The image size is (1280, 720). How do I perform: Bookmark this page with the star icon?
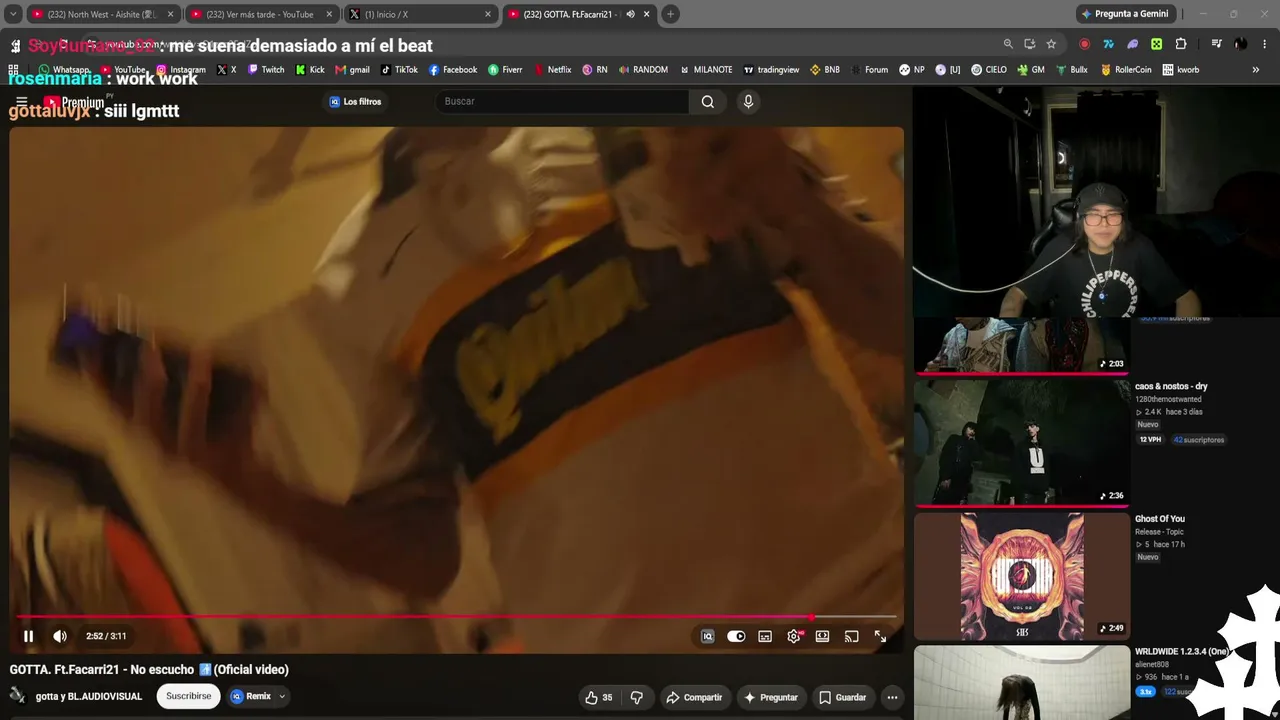click(1051, 44)
